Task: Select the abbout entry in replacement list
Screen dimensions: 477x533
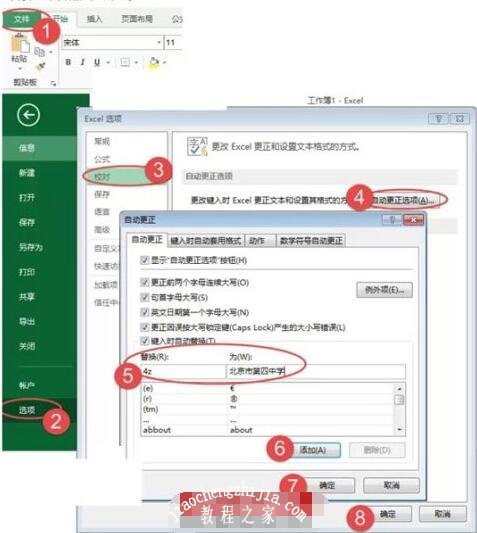Action: [x=267, y=430]
